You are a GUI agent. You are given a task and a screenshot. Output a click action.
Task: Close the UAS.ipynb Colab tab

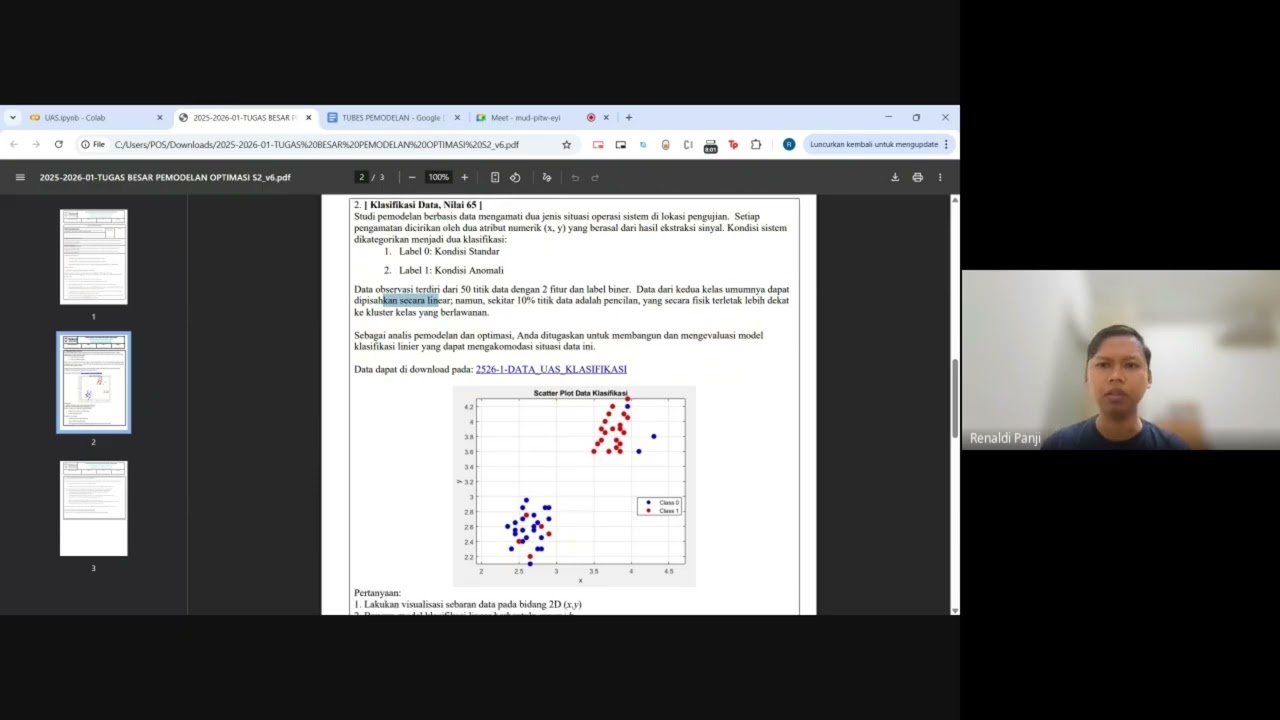coord(159,117)
